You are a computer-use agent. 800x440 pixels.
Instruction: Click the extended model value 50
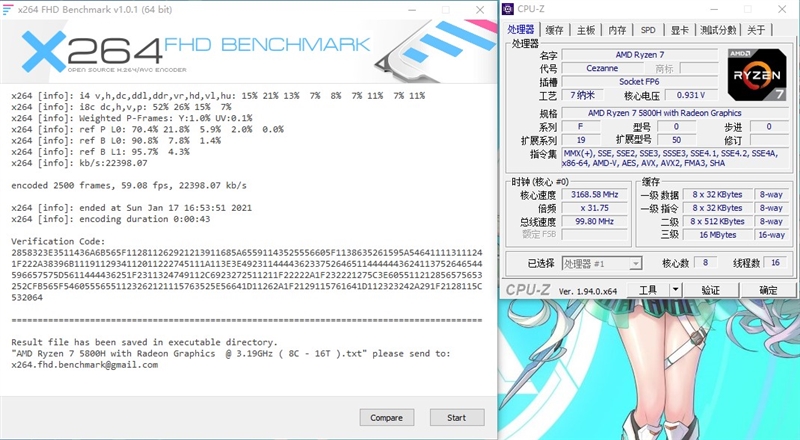677,140
